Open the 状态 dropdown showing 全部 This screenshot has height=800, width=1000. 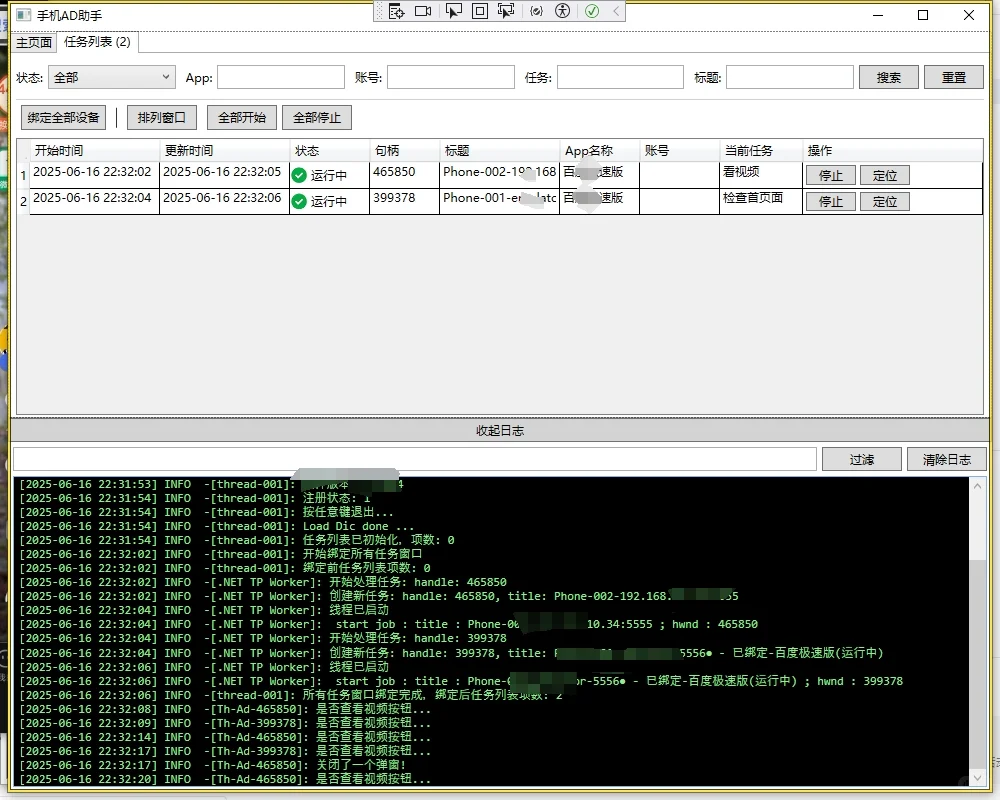coord(112,77)
